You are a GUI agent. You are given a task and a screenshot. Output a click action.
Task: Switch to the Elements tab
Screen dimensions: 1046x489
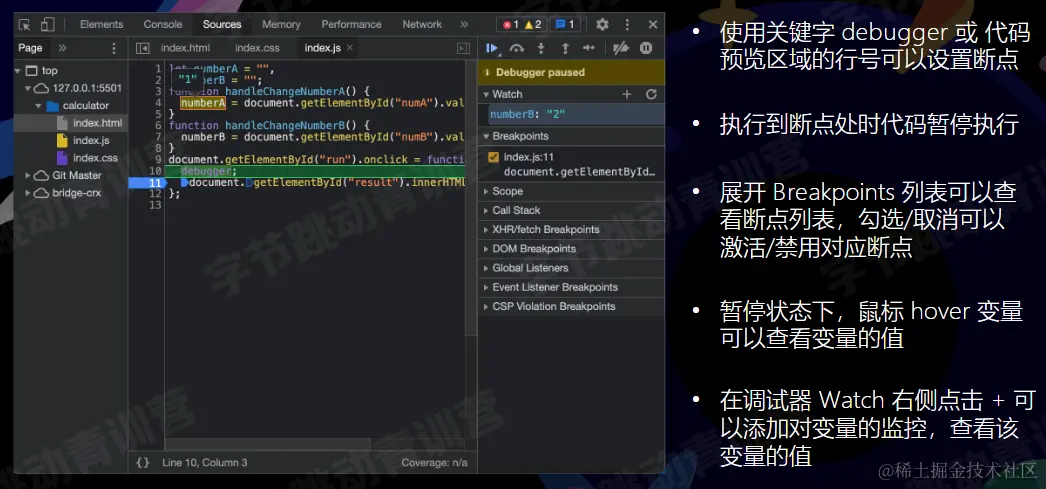pyautogui.click(x=100, y=25)
